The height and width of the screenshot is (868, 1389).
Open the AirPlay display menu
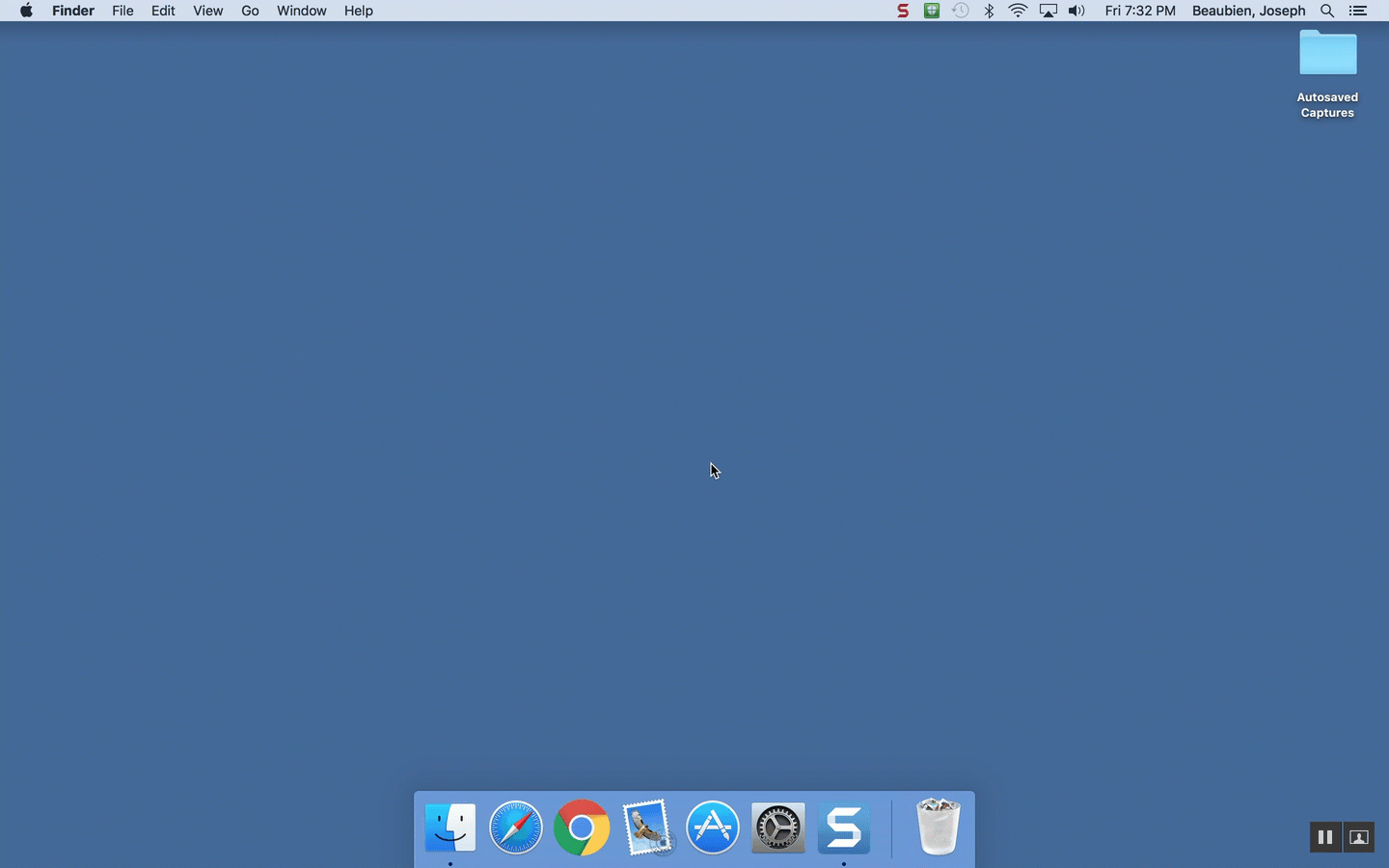point(1048,11)
